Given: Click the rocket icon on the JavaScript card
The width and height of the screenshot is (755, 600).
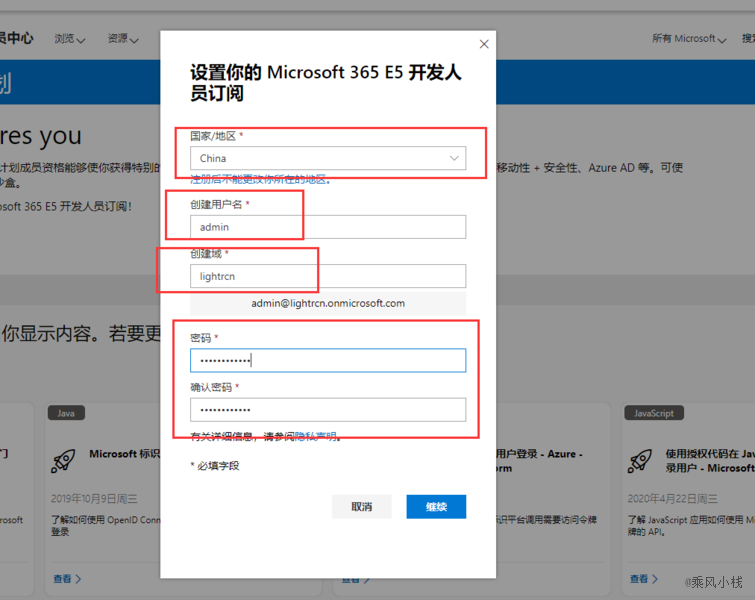Looking at the screenshot, I should click(640, 461).
